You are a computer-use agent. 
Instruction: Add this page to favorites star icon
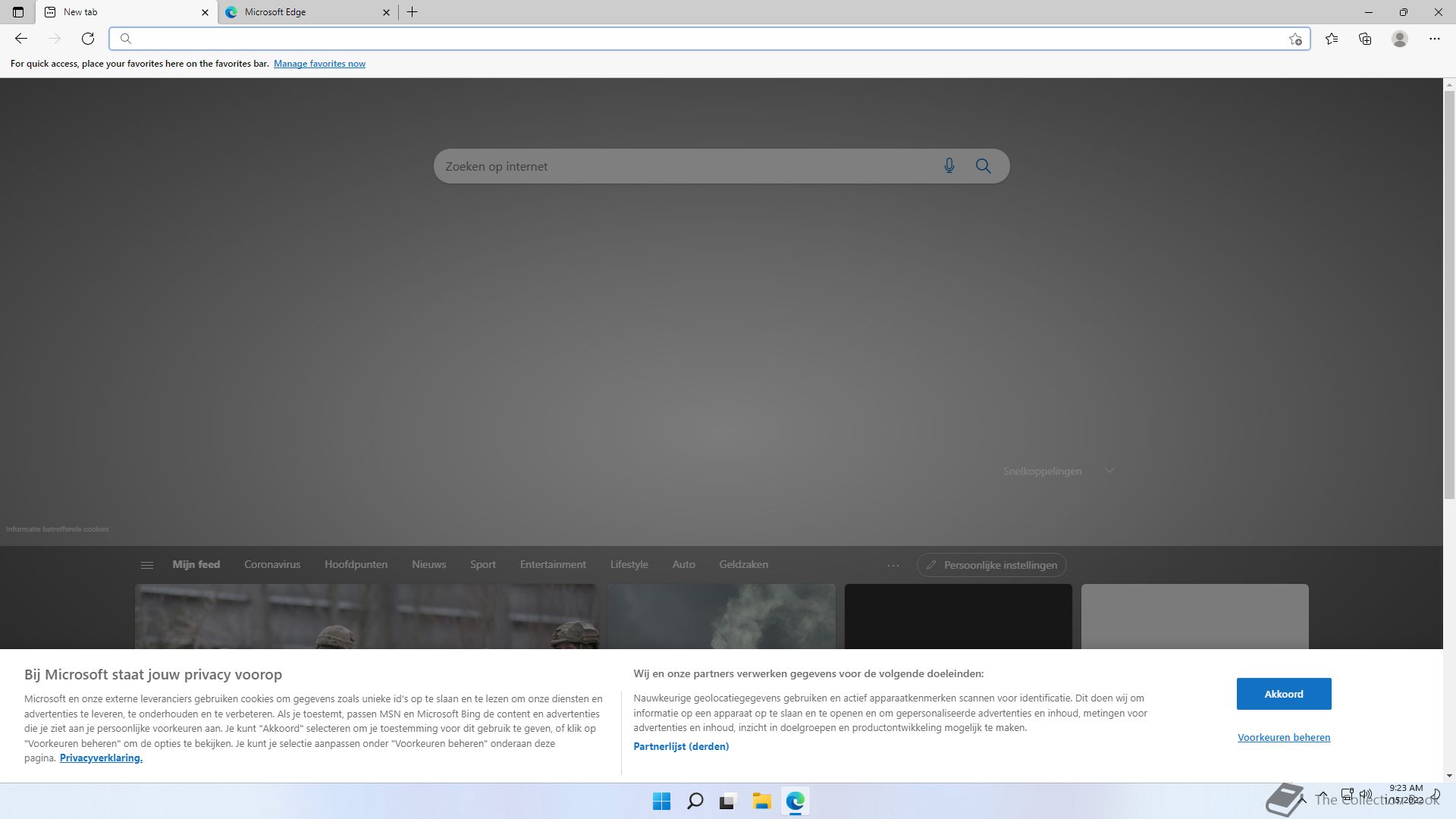1295,39
